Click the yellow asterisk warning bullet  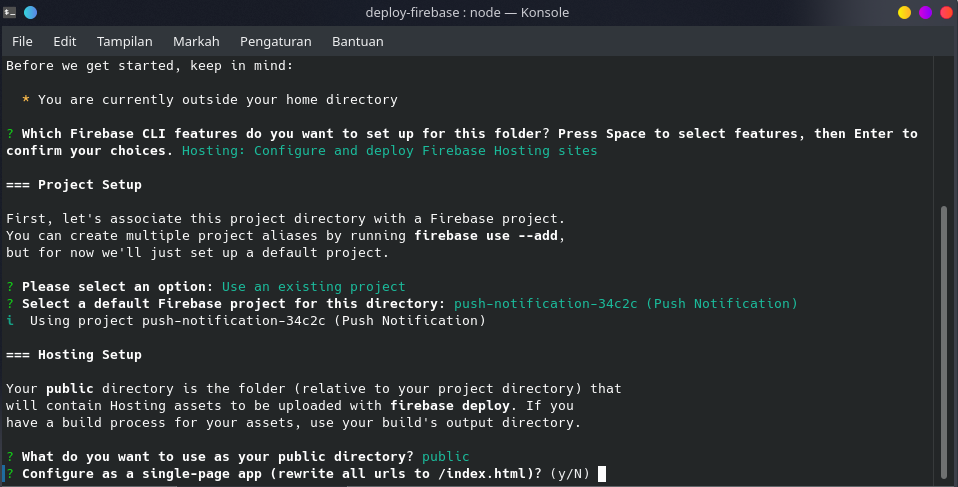click(26, 101)
